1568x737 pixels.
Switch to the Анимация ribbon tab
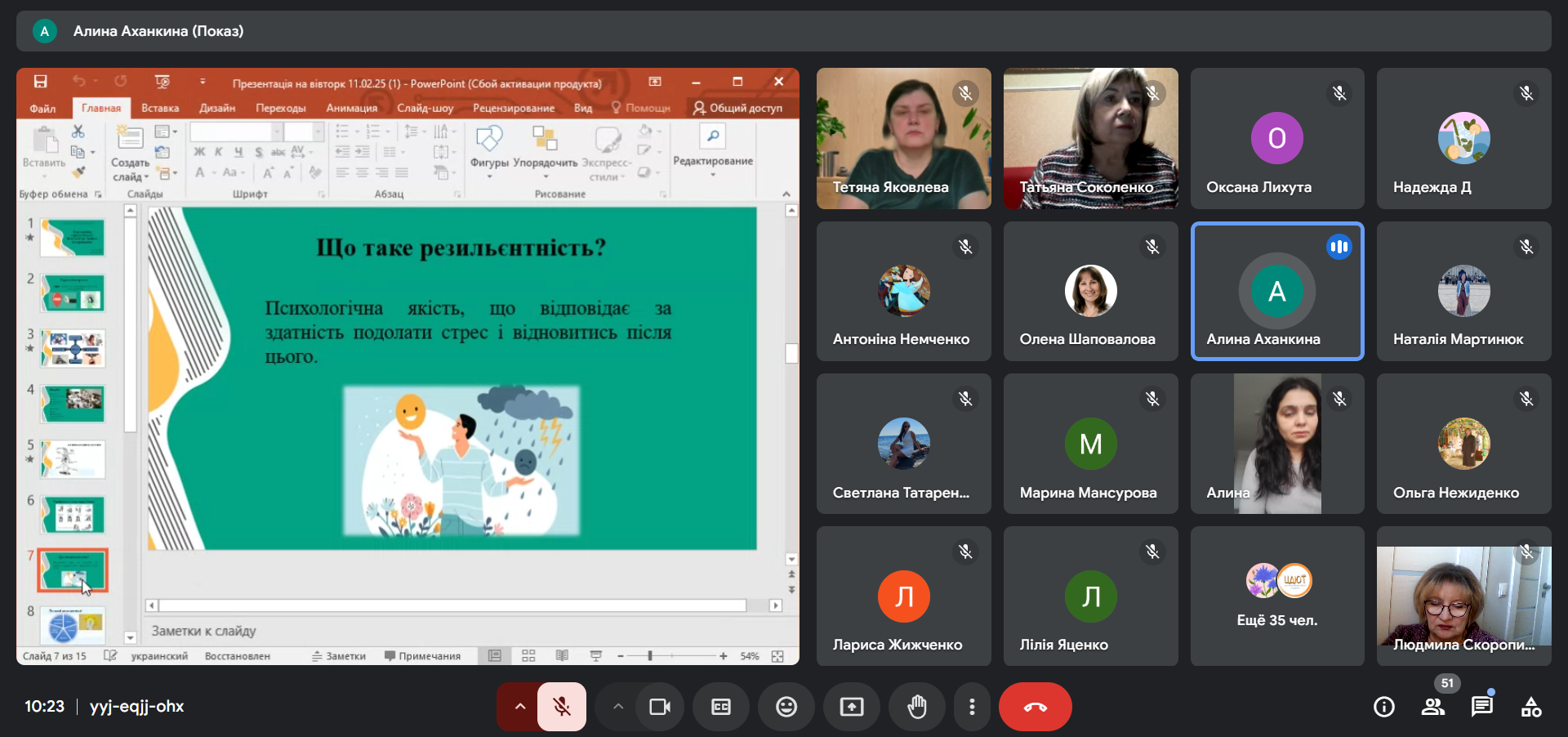tap(351, 108)
